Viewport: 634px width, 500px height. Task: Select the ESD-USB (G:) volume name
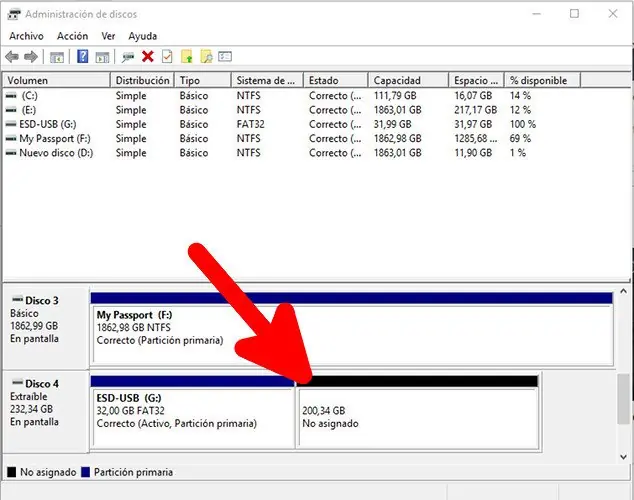(48, 124)
